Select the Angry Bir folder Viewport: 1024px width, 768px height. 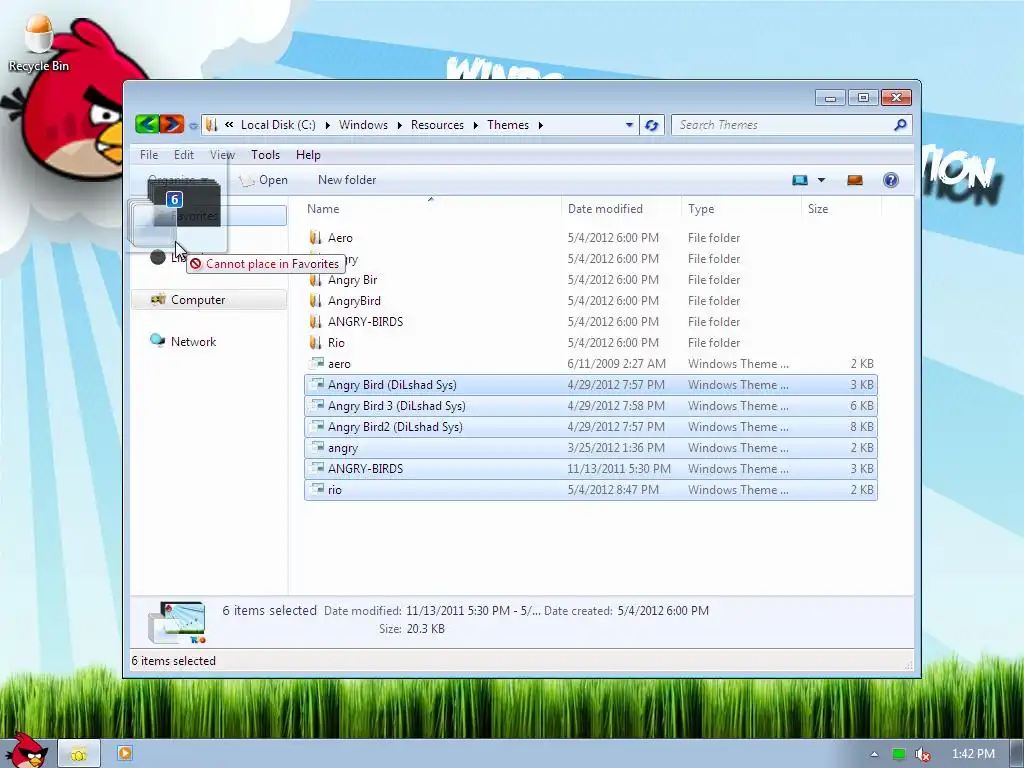click(591, 280)
